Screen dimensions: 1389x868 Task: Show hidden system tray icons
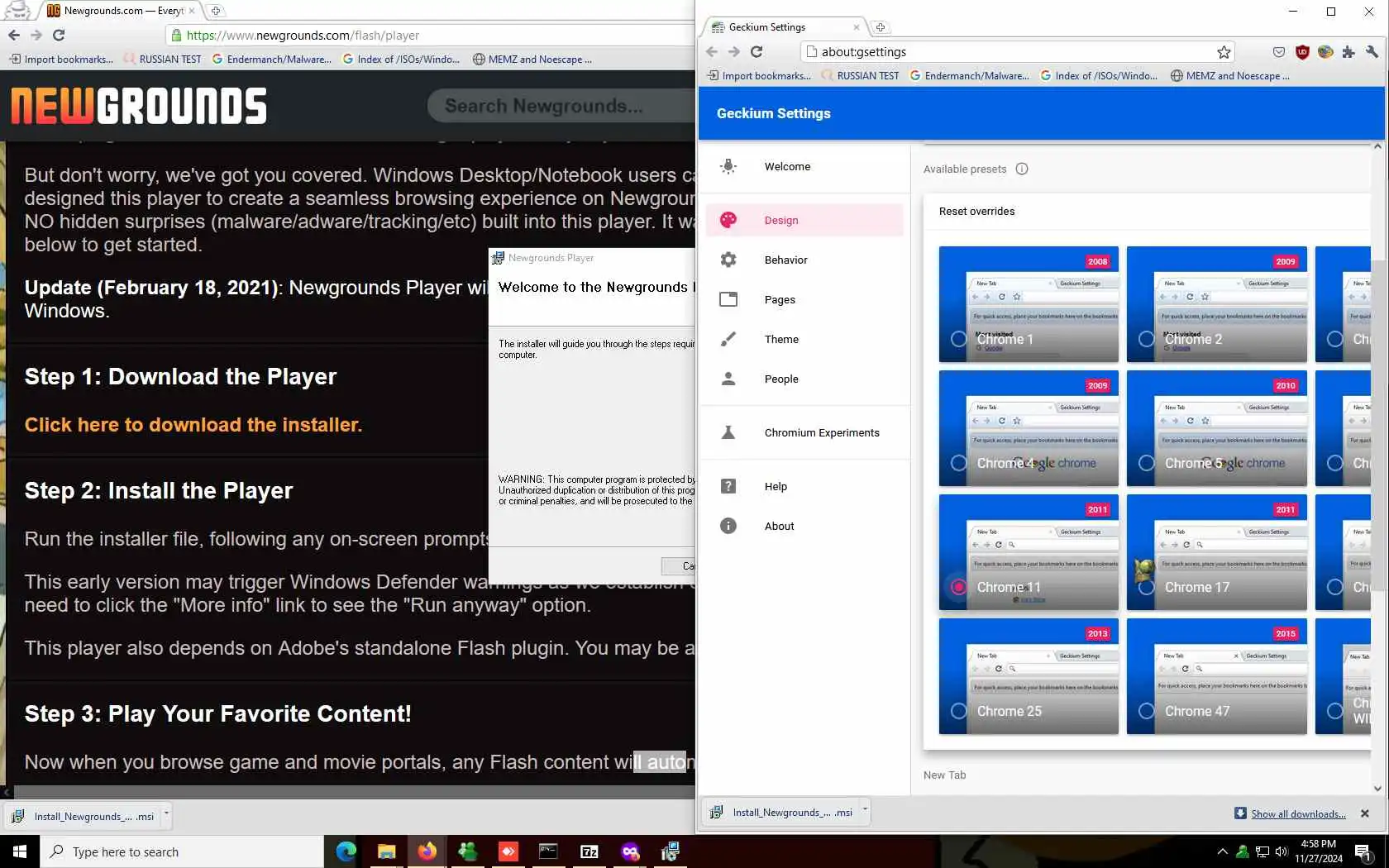pos(1222,851)
